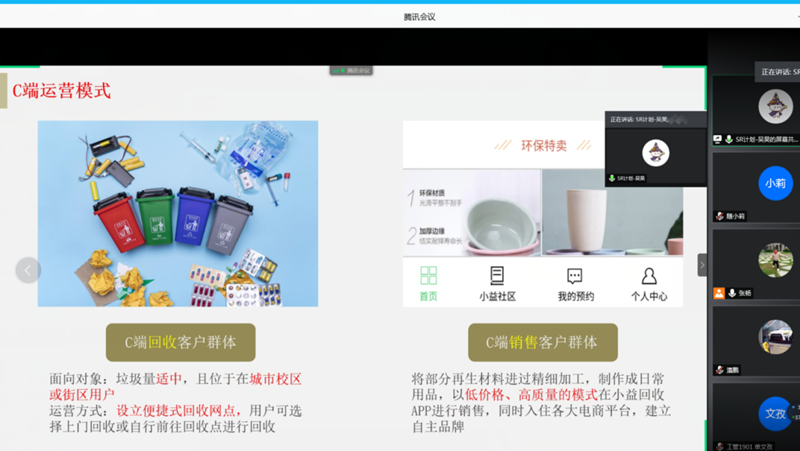The image size is (800, 451).
Task: Click the orange host badge on 张杨's tile
Action: [x=718, y=293]
